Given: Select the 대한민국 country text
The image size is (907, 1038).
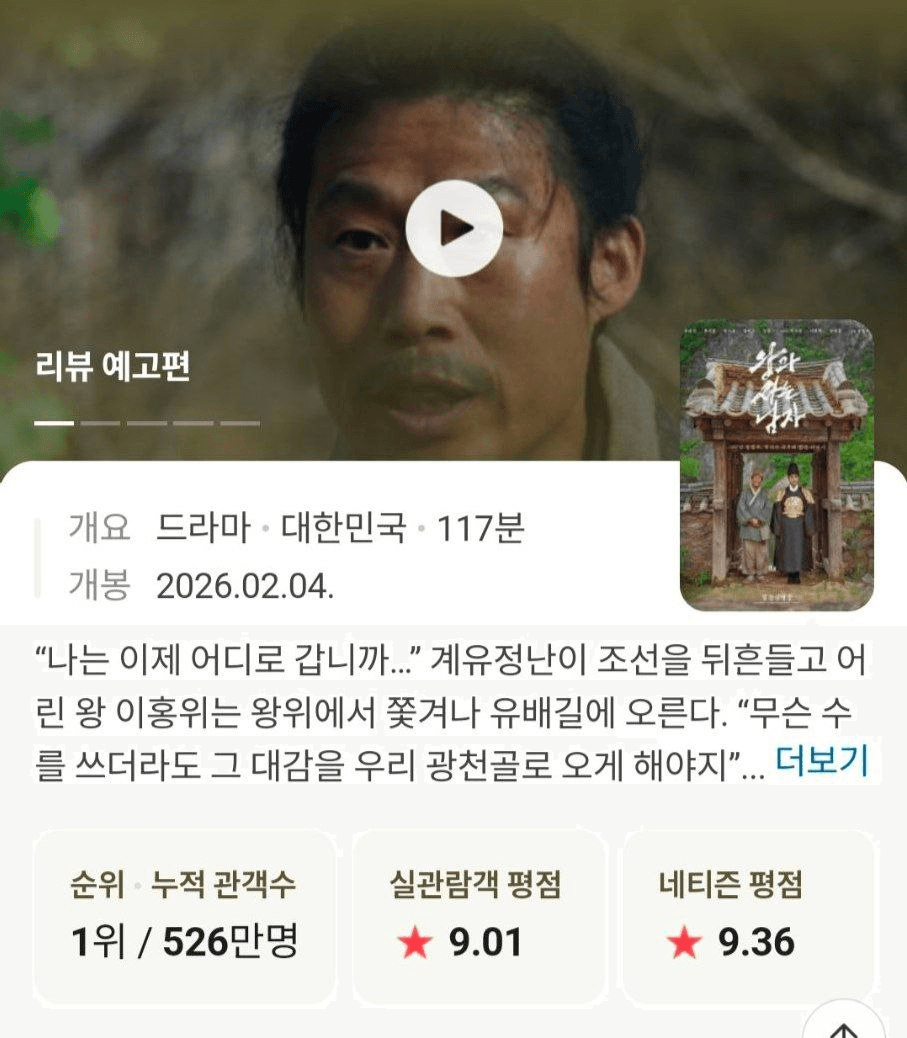Looking at the screenshot, I should click(x=344, y=528).
